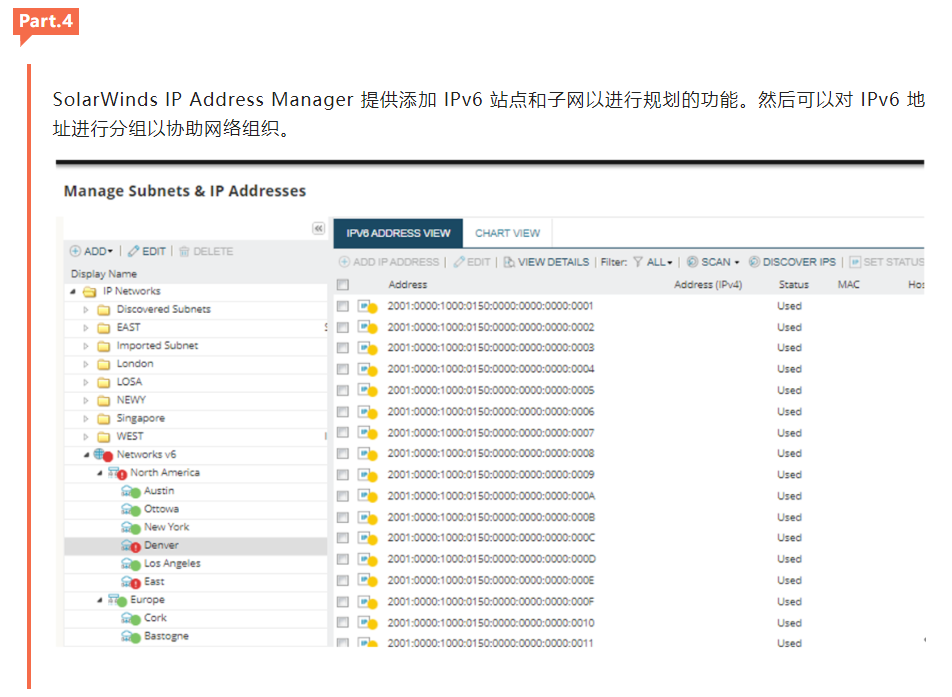Click the DISCOVER IPS button

[x=792, y=262]
